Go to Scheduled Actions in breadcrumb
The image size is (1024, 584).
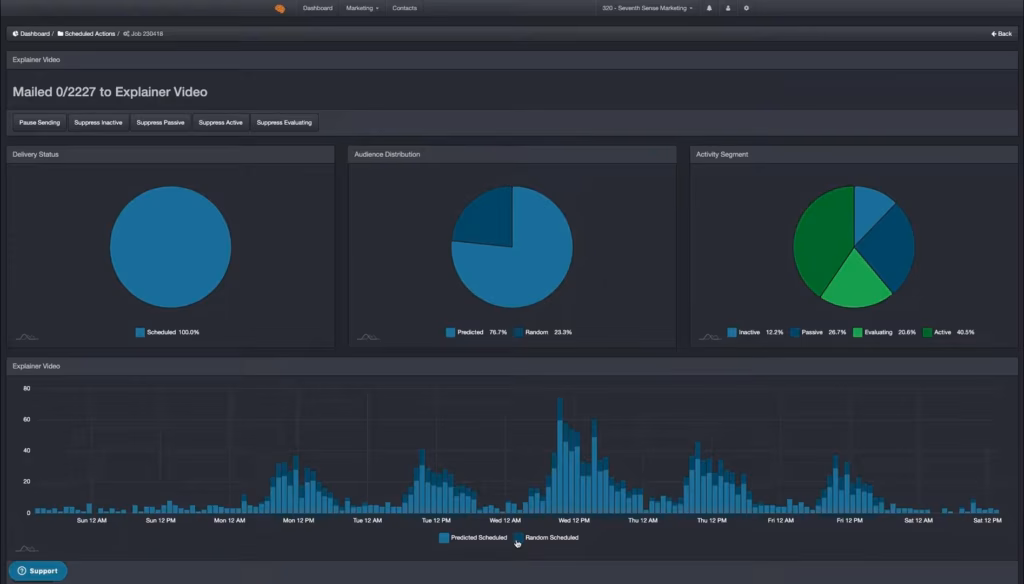click(88, 34)
